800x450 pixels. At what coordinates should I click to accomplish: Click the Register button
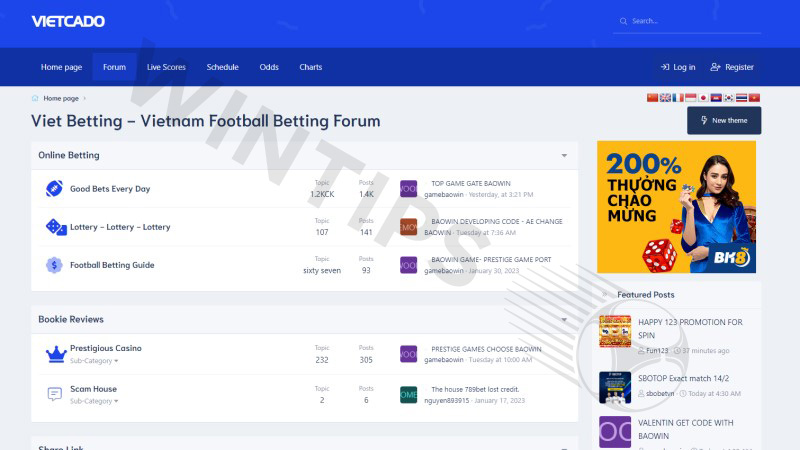coord(732,67)
